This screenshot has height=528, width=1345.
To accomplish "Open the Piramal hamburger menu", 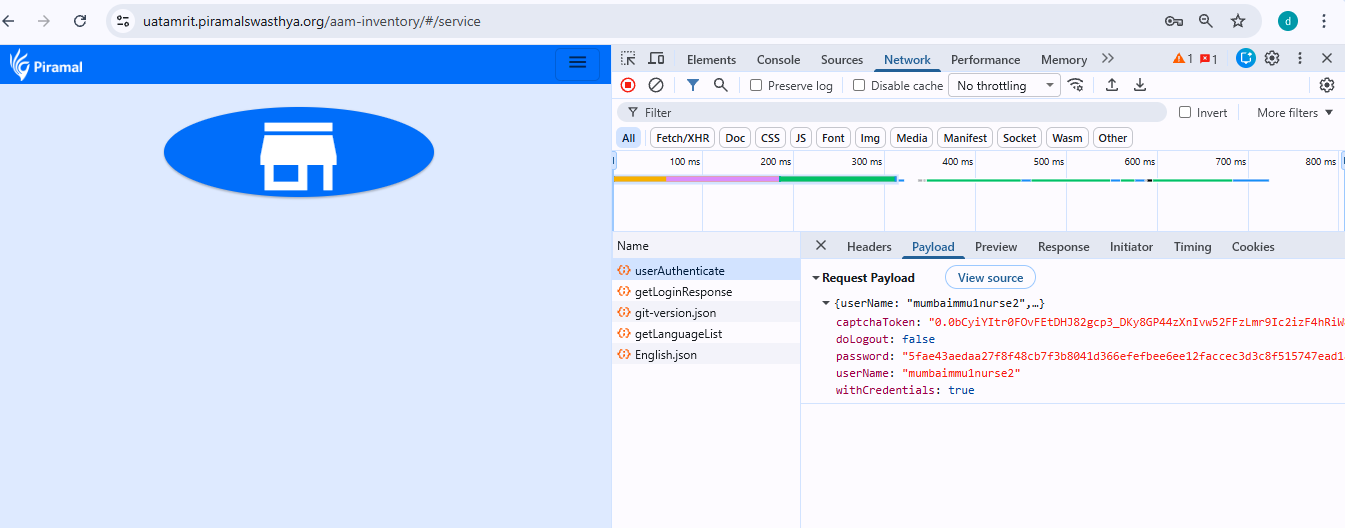I will 577,63.
